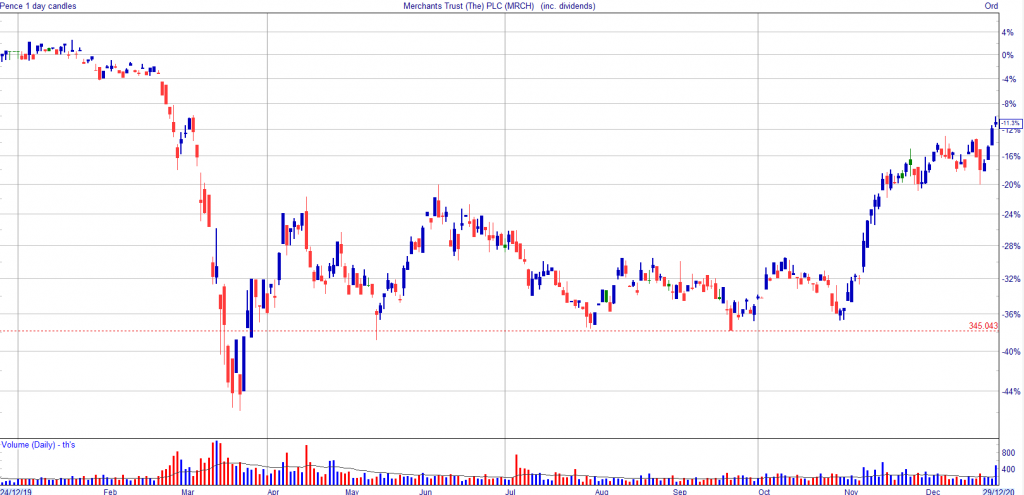Click the Oct month marker on time axis
Viewport: 1024px width, 495px height.
764,491
